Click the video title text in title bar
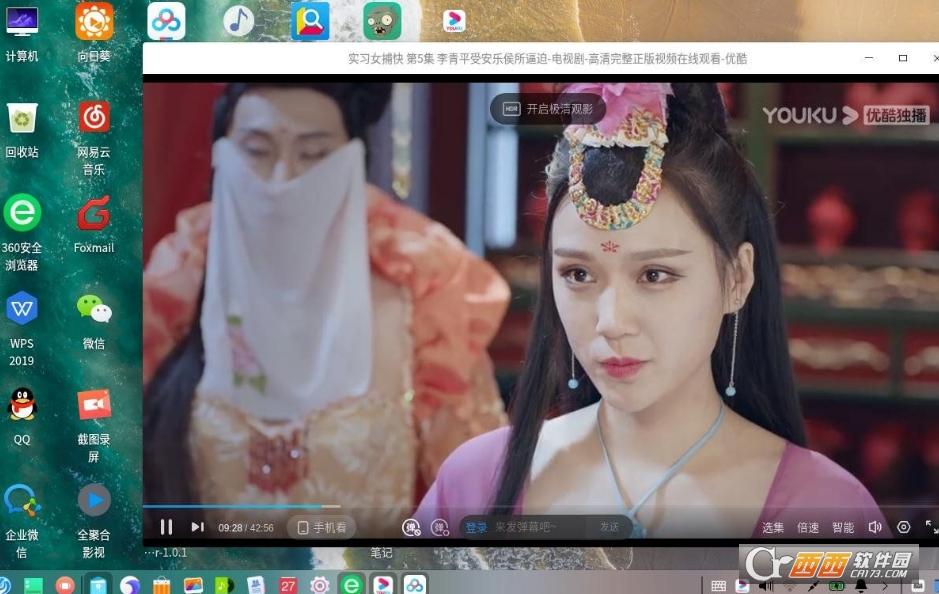This screenshot has width=939, height=594. click(547, 59)
